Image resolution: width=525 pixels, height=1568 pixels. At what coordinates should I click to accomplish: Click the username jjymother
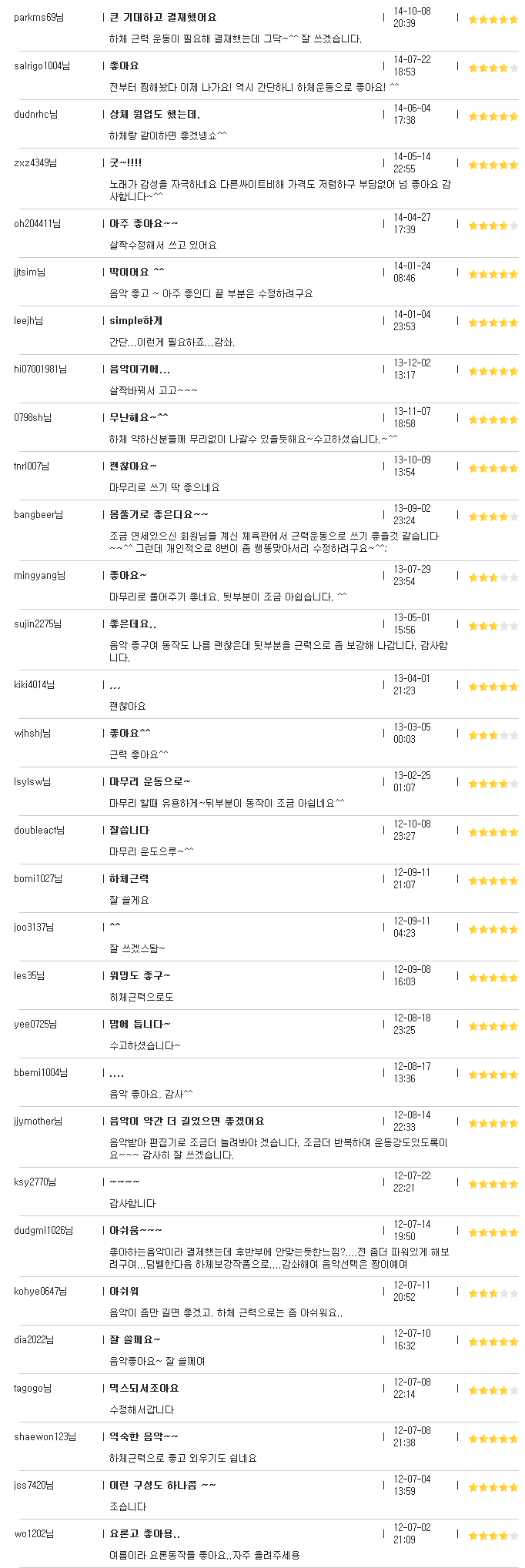pyautogui.click(x=38, y=1122)
